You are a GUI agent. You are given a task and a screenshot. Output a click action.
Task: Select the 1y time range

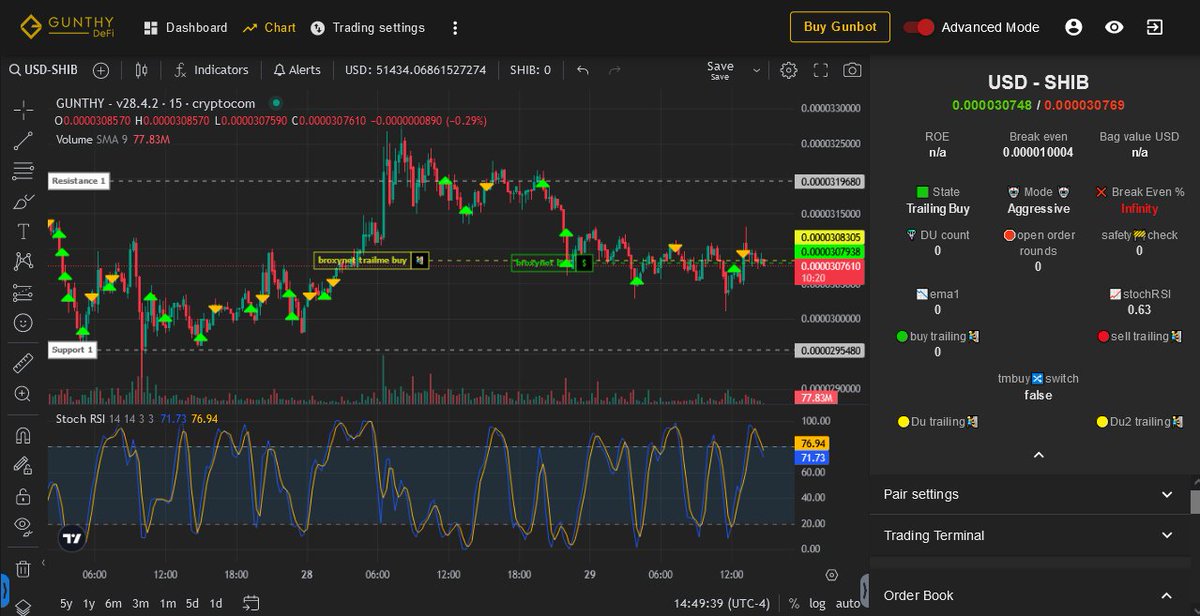point(90,603)
